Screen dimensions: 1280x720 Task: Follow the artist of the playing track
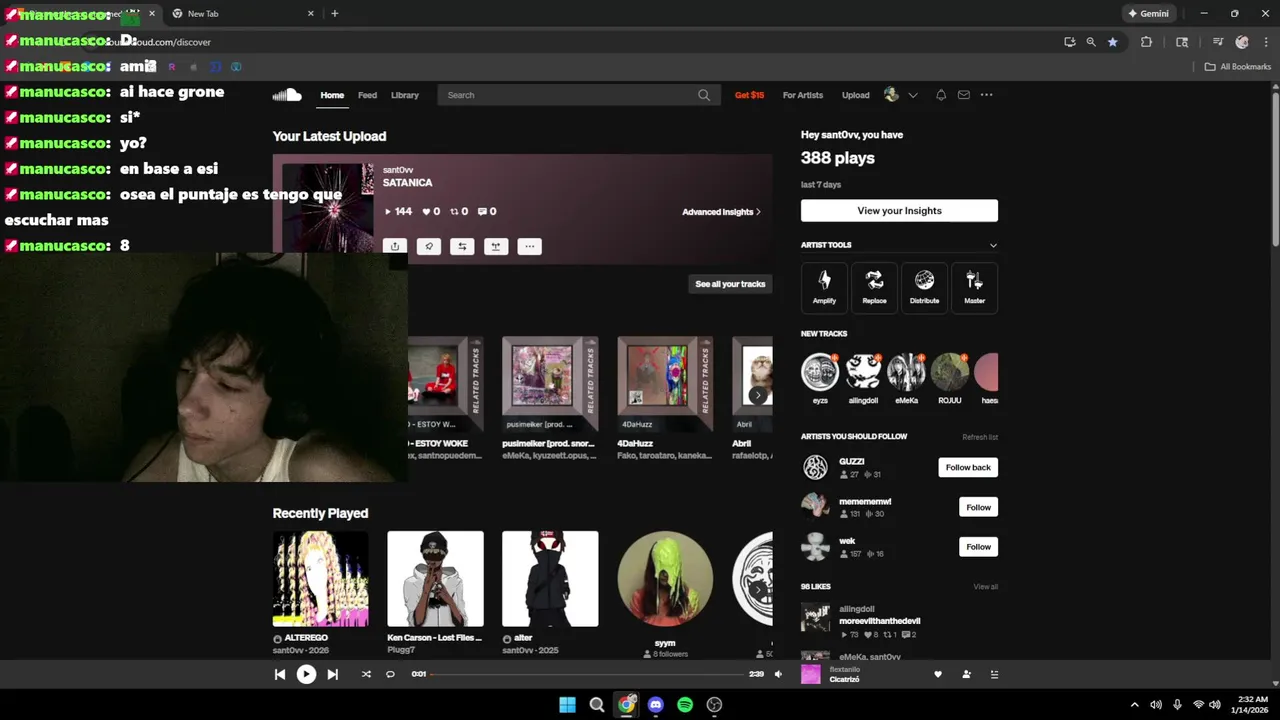click(x=966, y=674)
